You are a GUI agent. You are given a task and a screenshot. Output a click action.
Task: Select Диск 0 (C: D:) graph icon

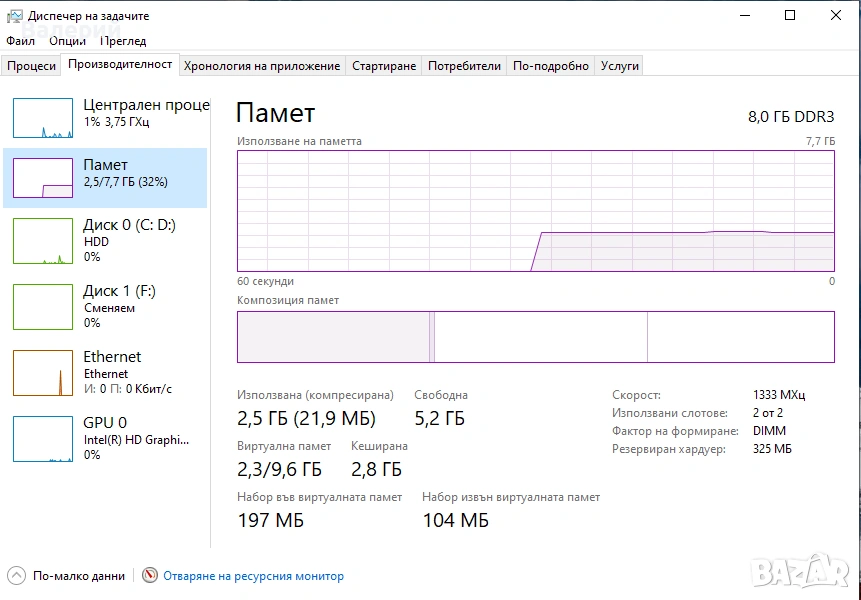tap(43, 241)
